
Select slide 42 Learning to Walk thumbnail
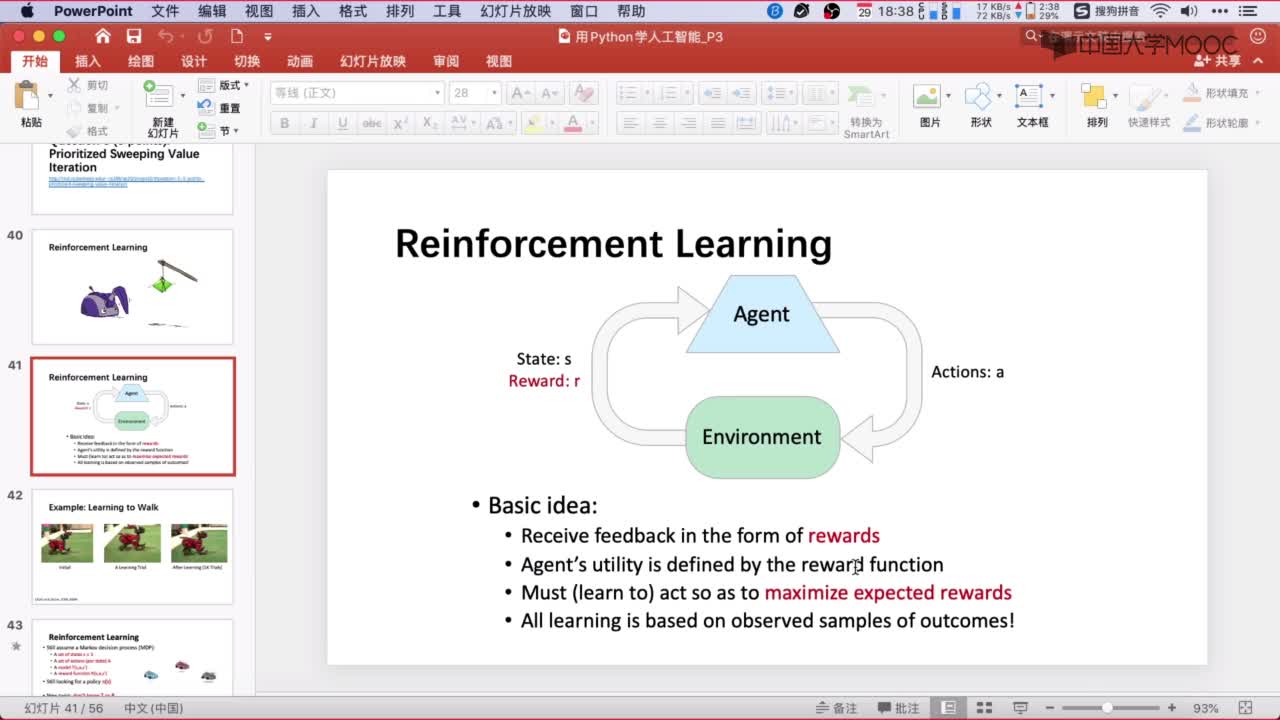(132, 547)
